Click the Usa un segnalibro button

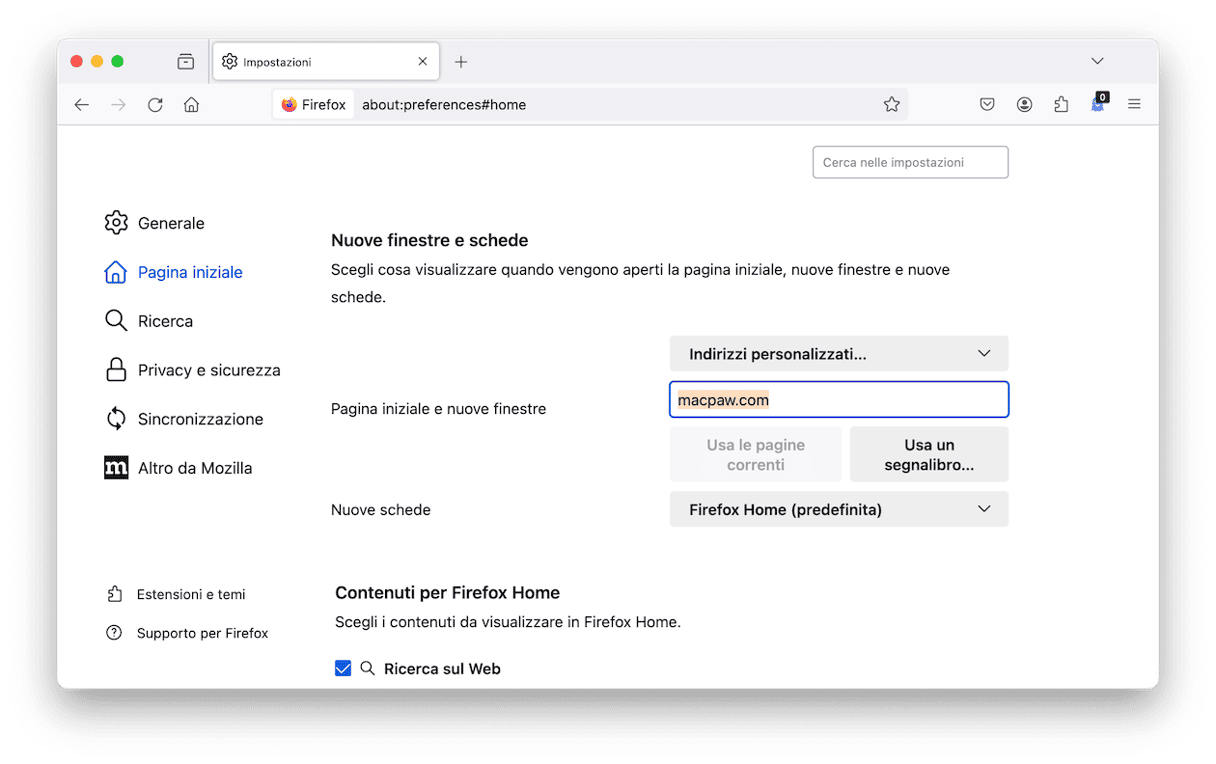[x=929, y=455]
